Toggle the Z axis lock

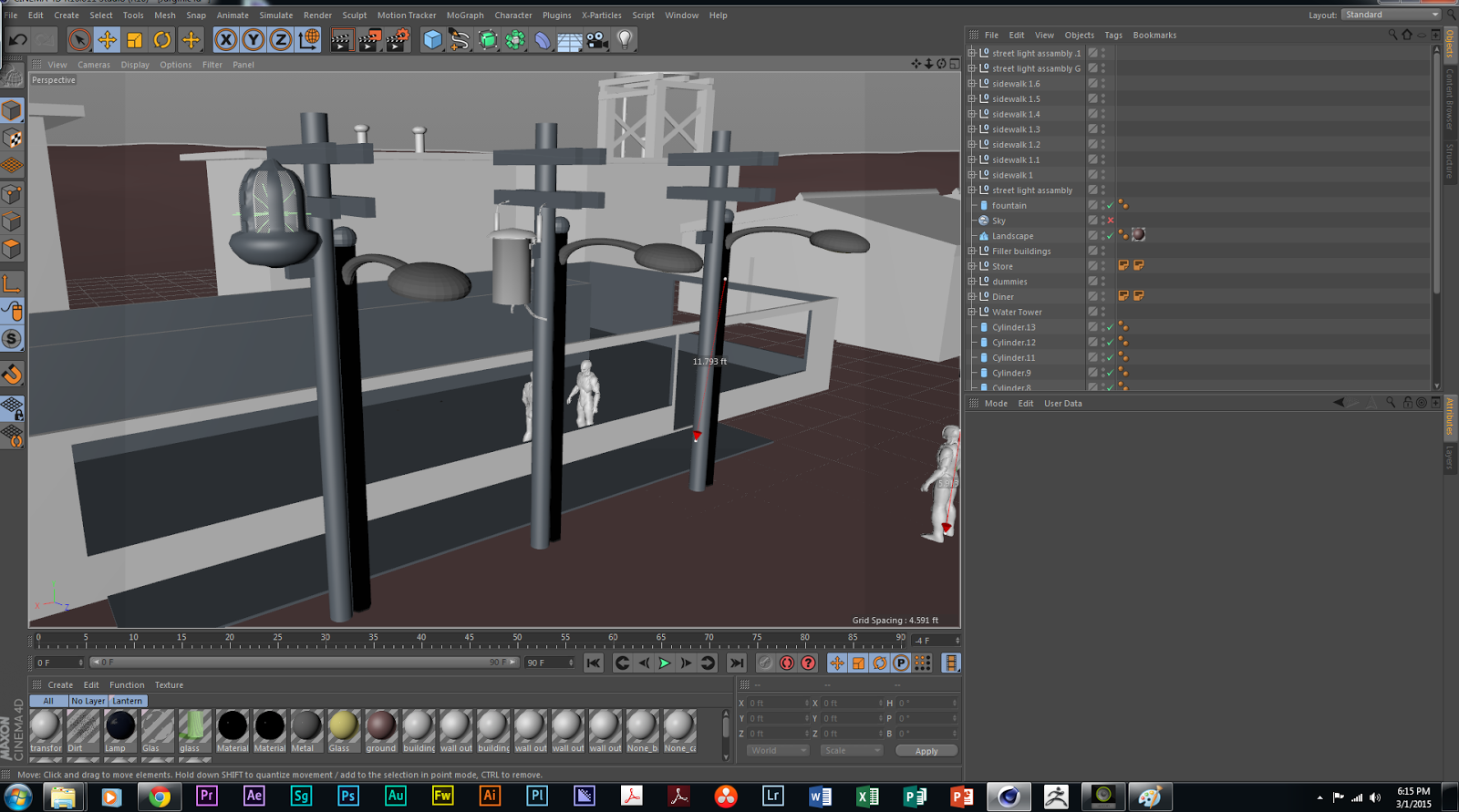click(281, 39)
